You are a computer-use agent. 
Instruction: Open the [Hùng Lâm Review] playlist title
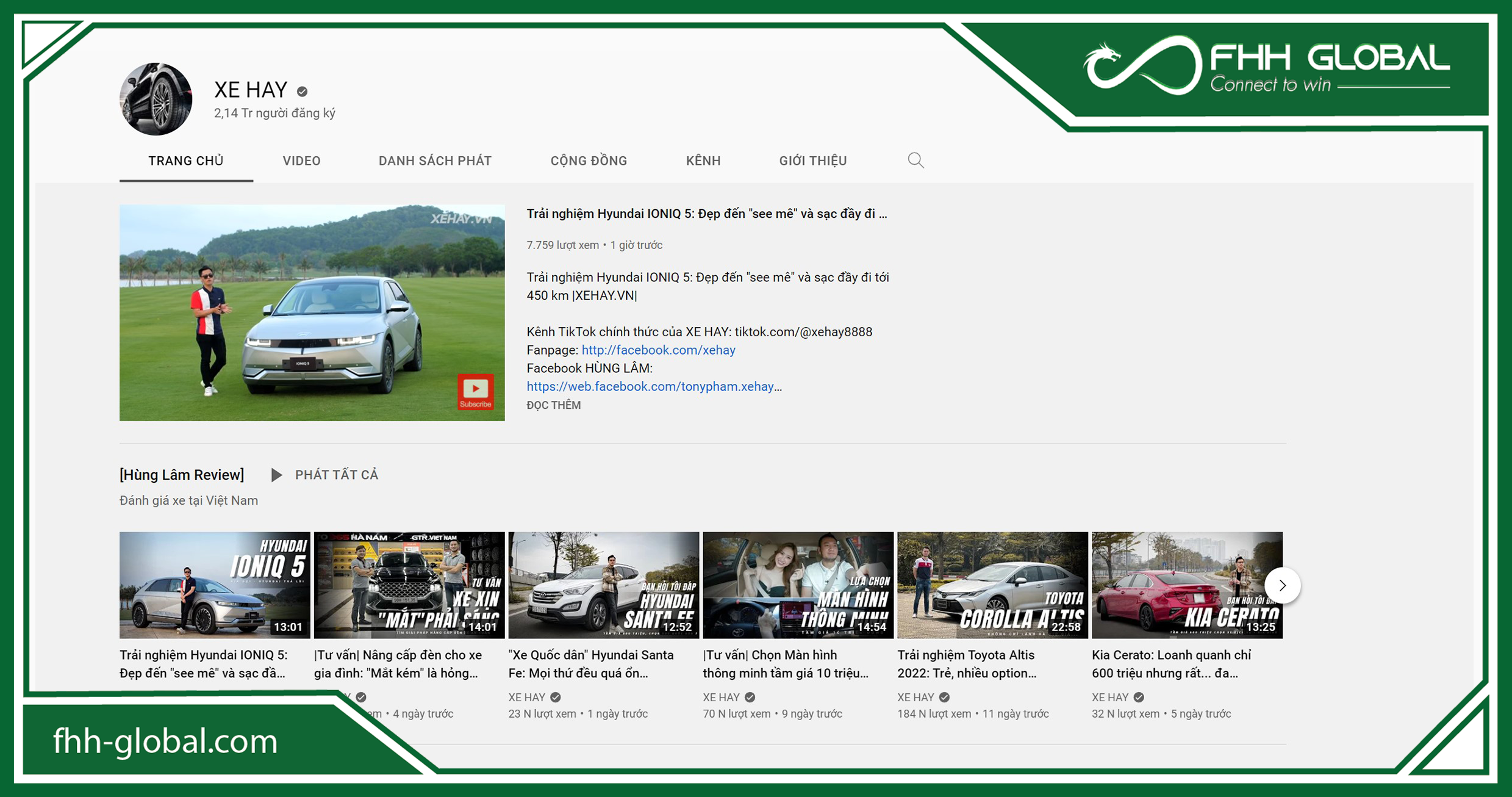181,474
